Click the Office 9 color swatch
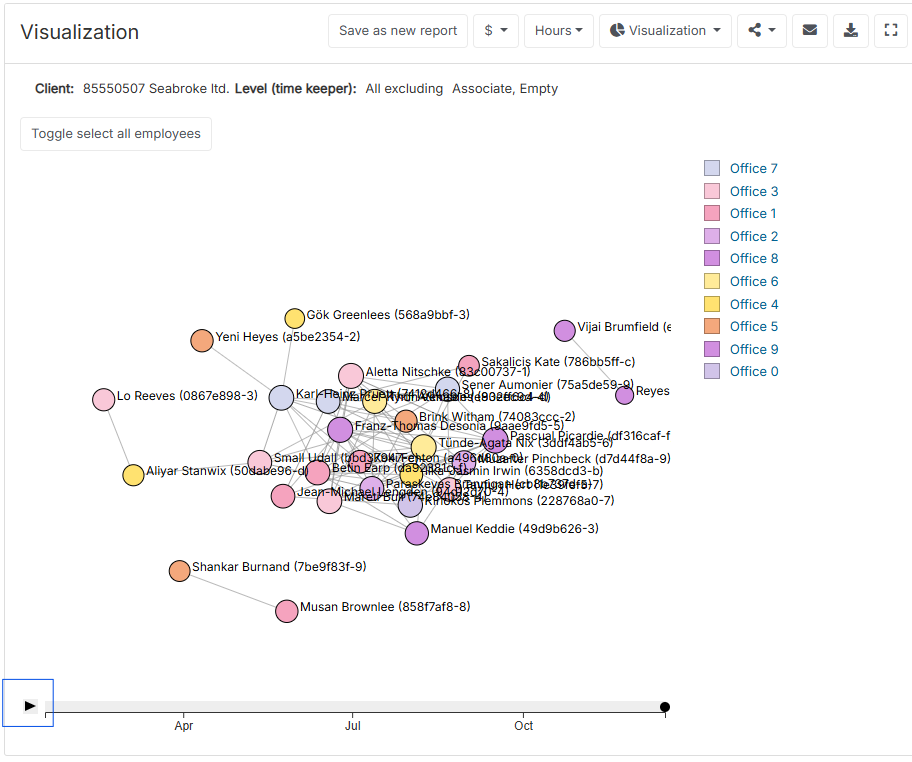The width and height of the screenshot is (912, 762). click(x=712, y=349)
